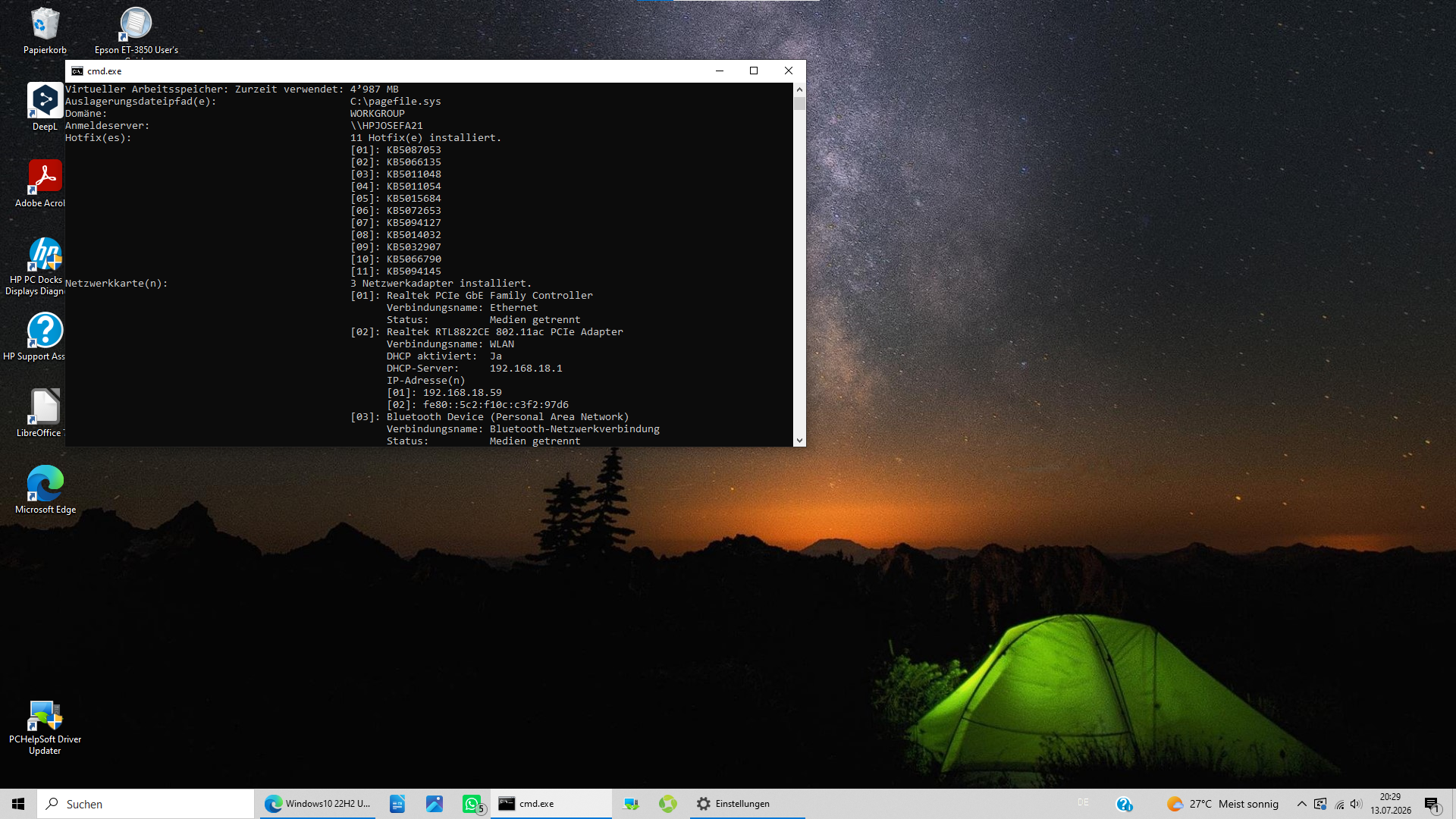Open the green circular app in the taskbar

coord(668,804)
